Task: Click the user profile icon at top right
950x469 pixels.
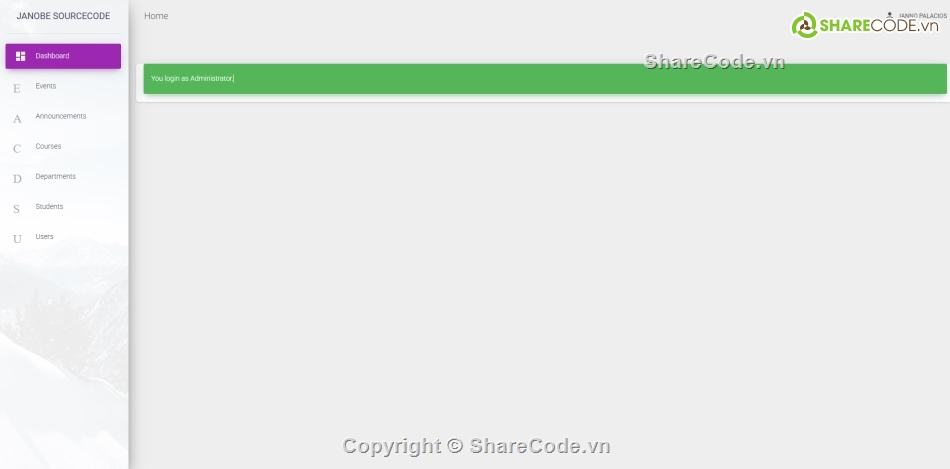Action: pos(890,16)
